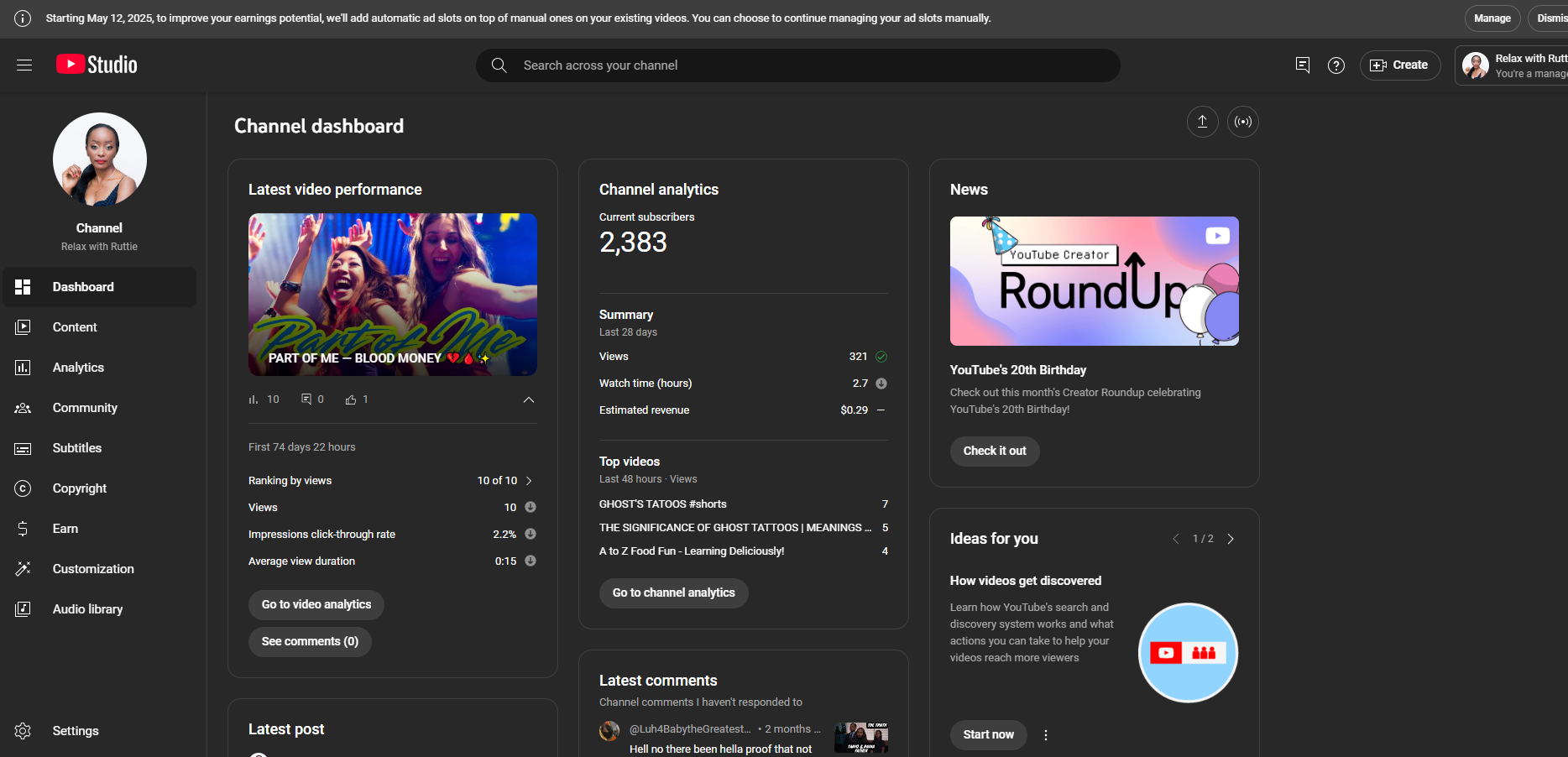The height and width of the screenshot is (757, 1568).
Task: Click the indicator beside Impressions click-through rate
Action: click(x=531, y=534)
